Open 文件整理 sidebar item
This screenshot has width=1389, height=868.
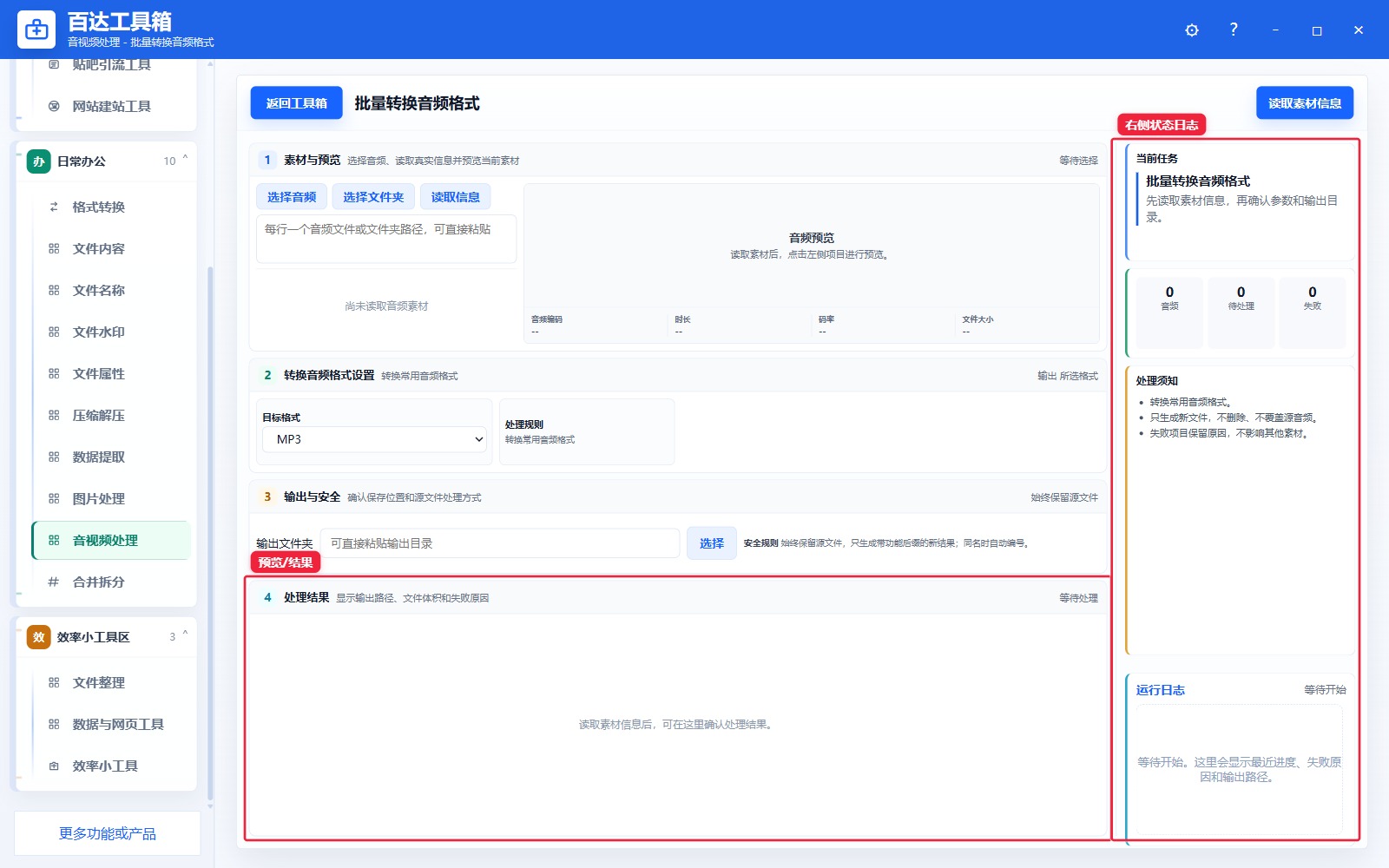(x=111, y=682)
